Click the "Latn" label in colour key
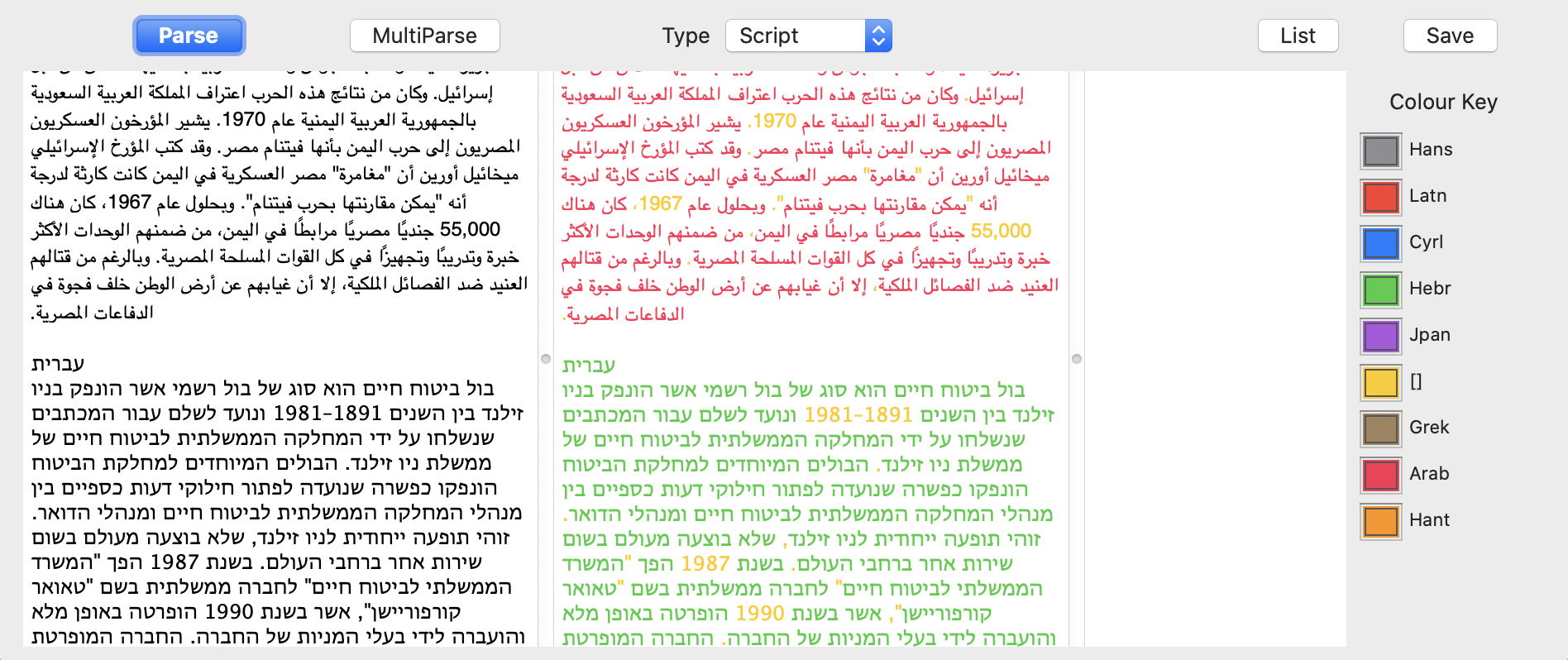Image resolution: width=1568 pixels, height=660 pixels. pos(1428,196)
